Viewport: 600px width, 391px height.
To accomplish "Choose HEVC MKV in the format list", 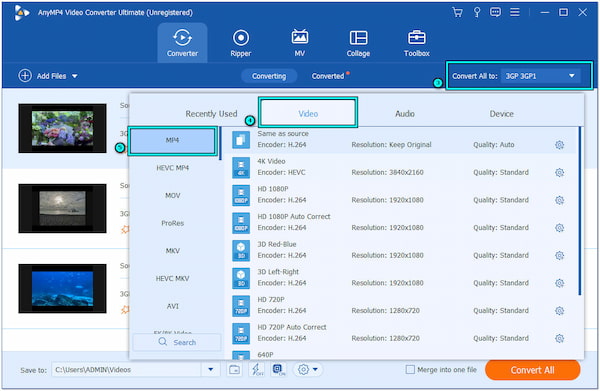I will pyautogui.click(x=172, y=279).
